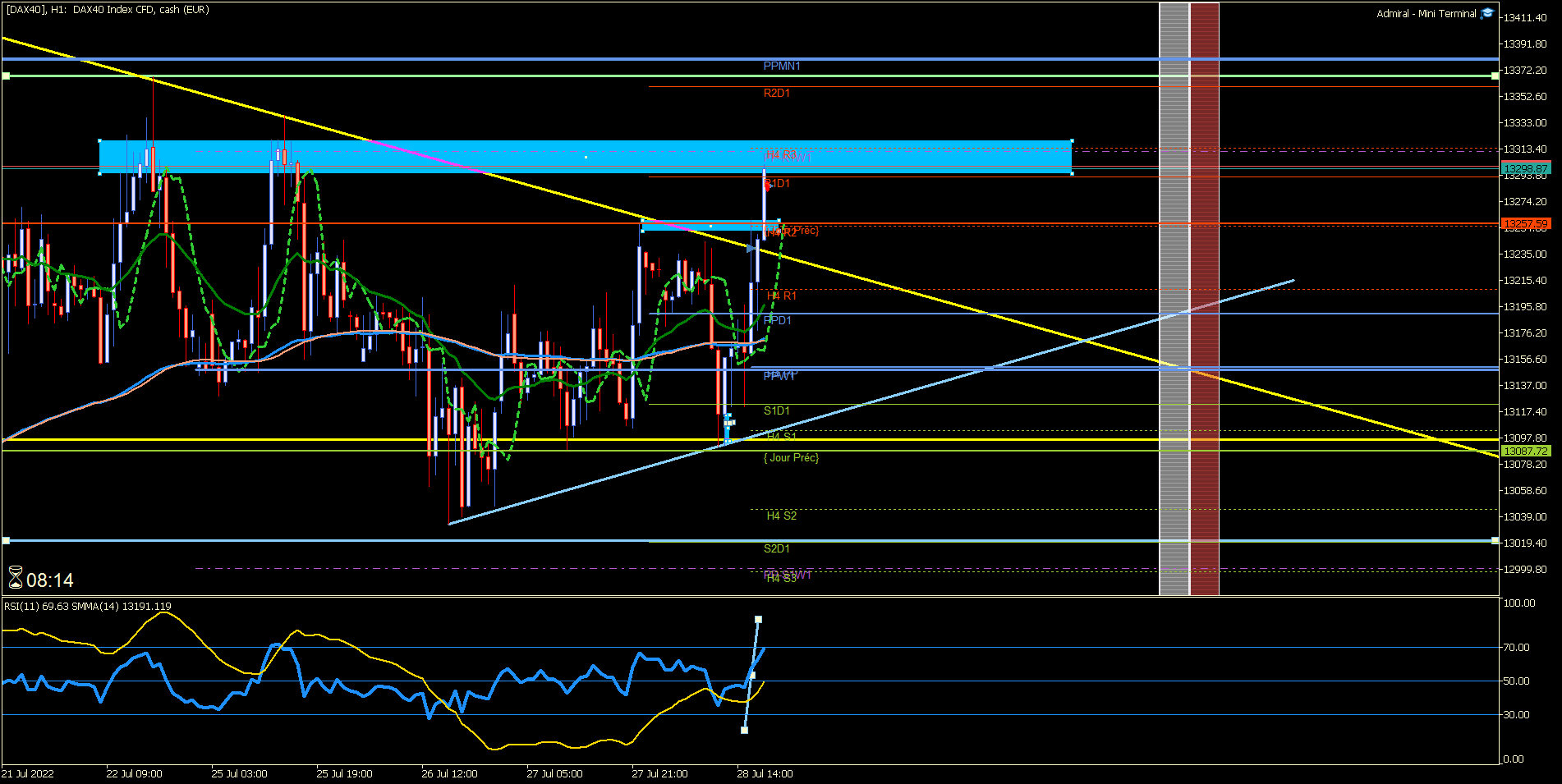Viewport: 1562px width, 784px height.
Task: Click the R2D1 resistance label
Action: [777, 93]
